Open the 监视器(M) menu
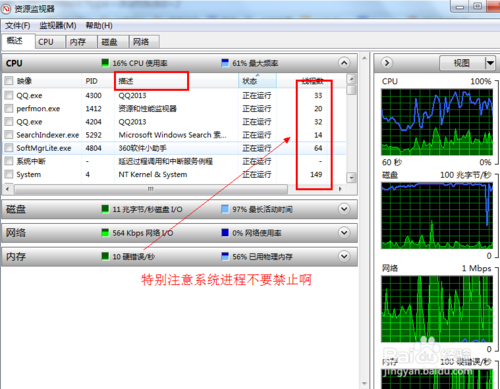 click(58, 26)
